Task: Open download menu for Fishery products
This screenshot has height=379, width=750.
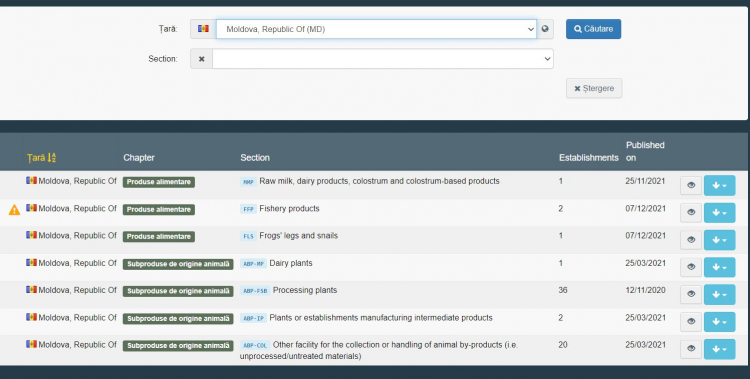Action: pos(719,212)
